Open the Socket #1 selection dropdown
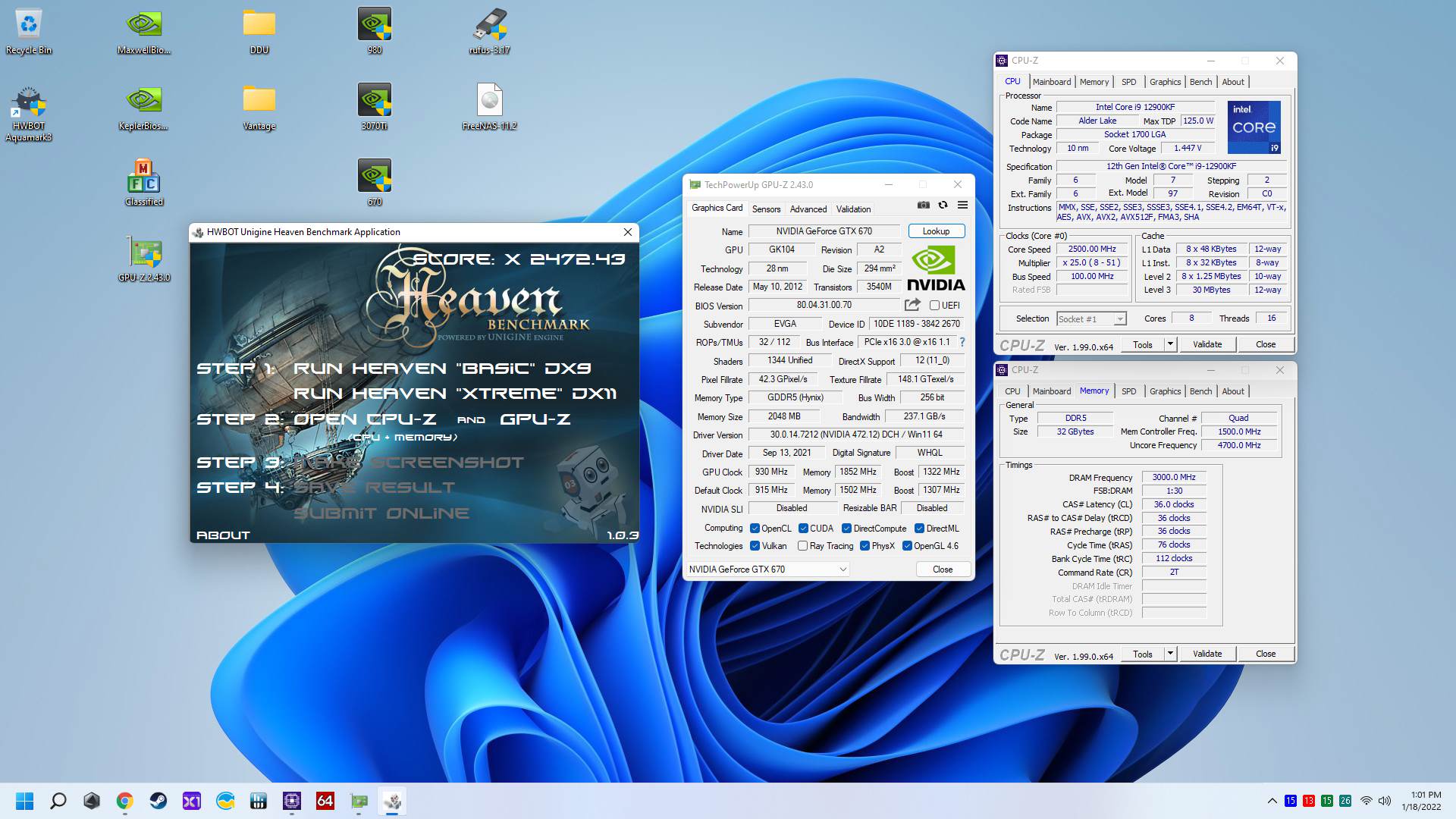Screen dimensions: 1456x819 [1091, 319]
